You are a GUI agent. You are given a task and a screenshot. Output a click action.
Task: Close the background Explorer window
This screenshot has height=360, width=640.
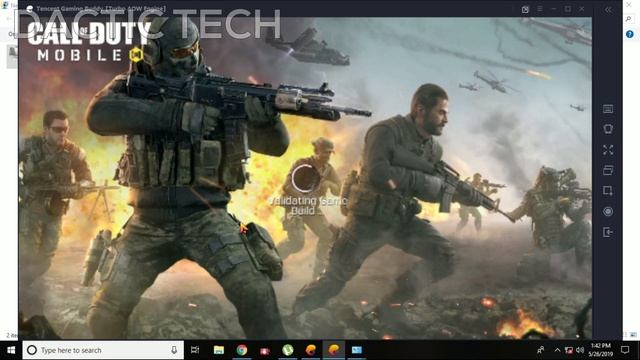[629, 5]
